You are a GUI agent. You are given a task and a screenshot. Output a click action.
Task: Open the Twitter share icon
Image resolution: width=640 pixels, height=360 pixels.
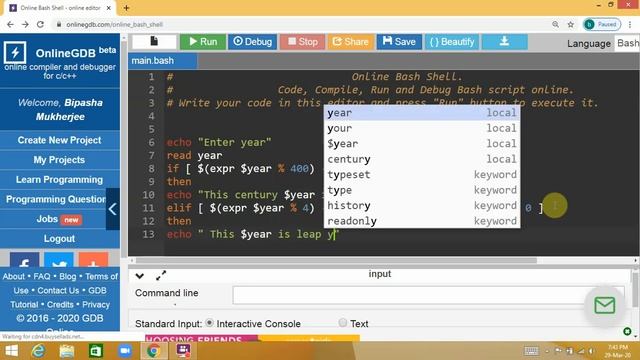coord(59,260)
